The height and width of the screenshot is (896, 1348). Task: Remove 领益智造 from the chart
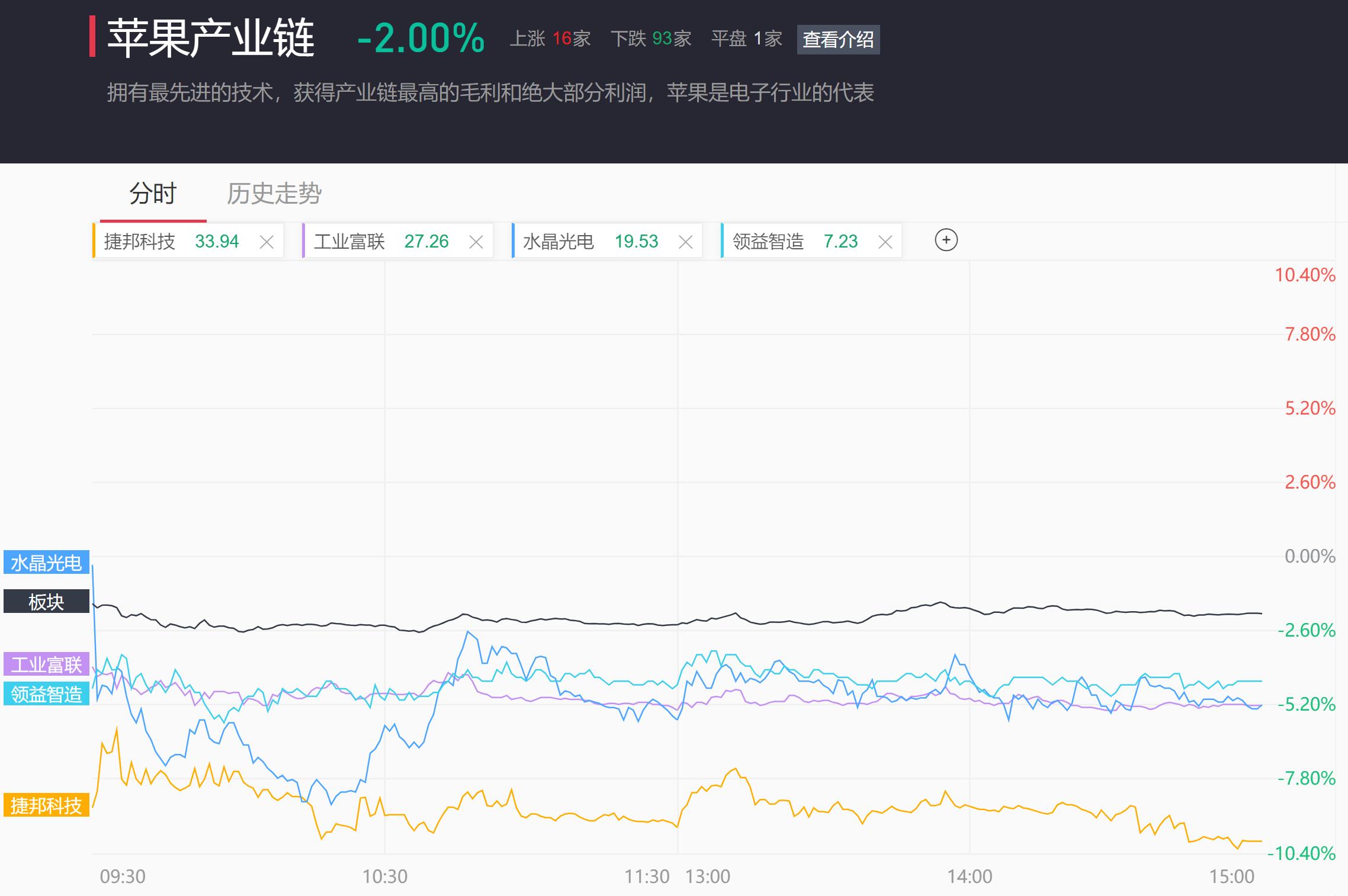click(x=885, y=242)
